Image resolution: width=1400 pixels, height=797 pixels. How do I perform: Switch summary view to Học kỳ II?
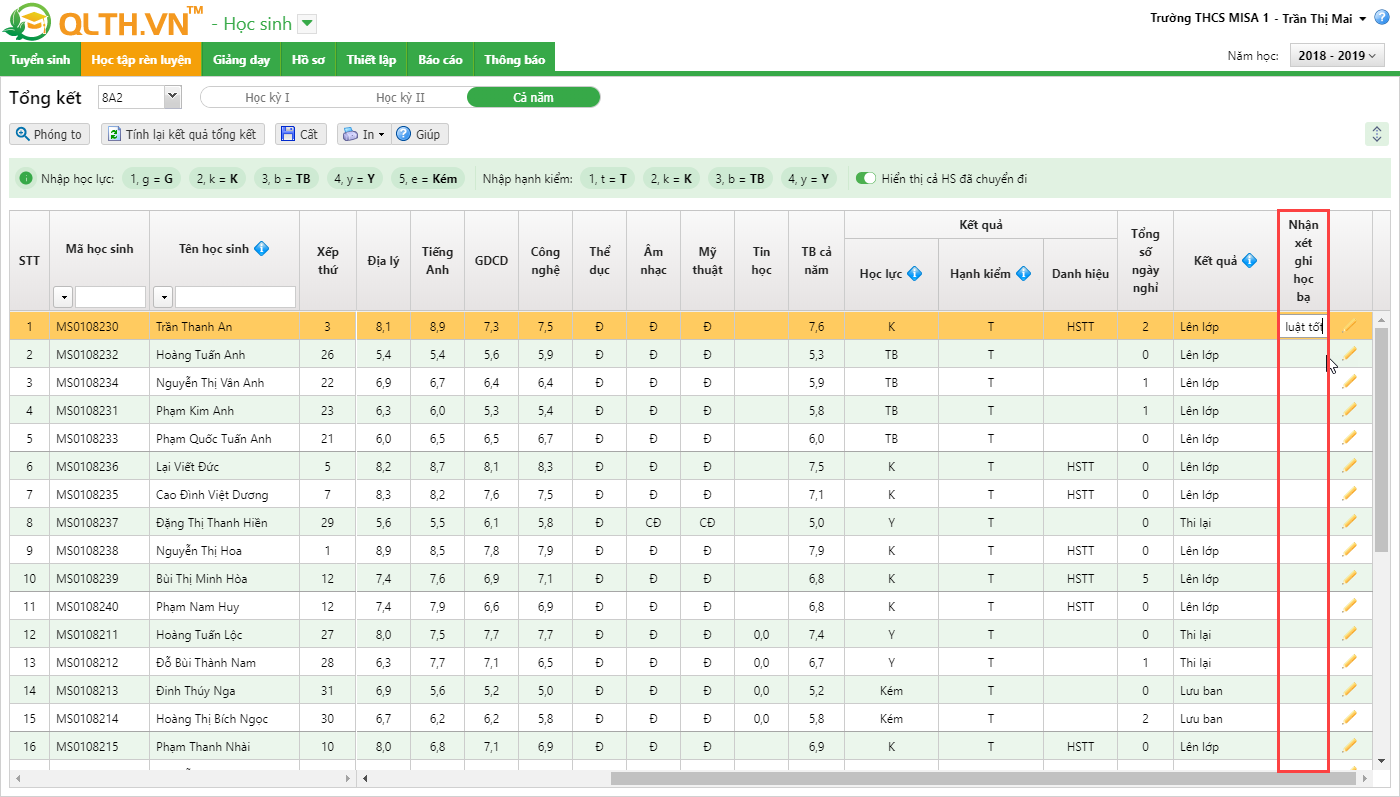pyautogui.click(x=400, y=97)
